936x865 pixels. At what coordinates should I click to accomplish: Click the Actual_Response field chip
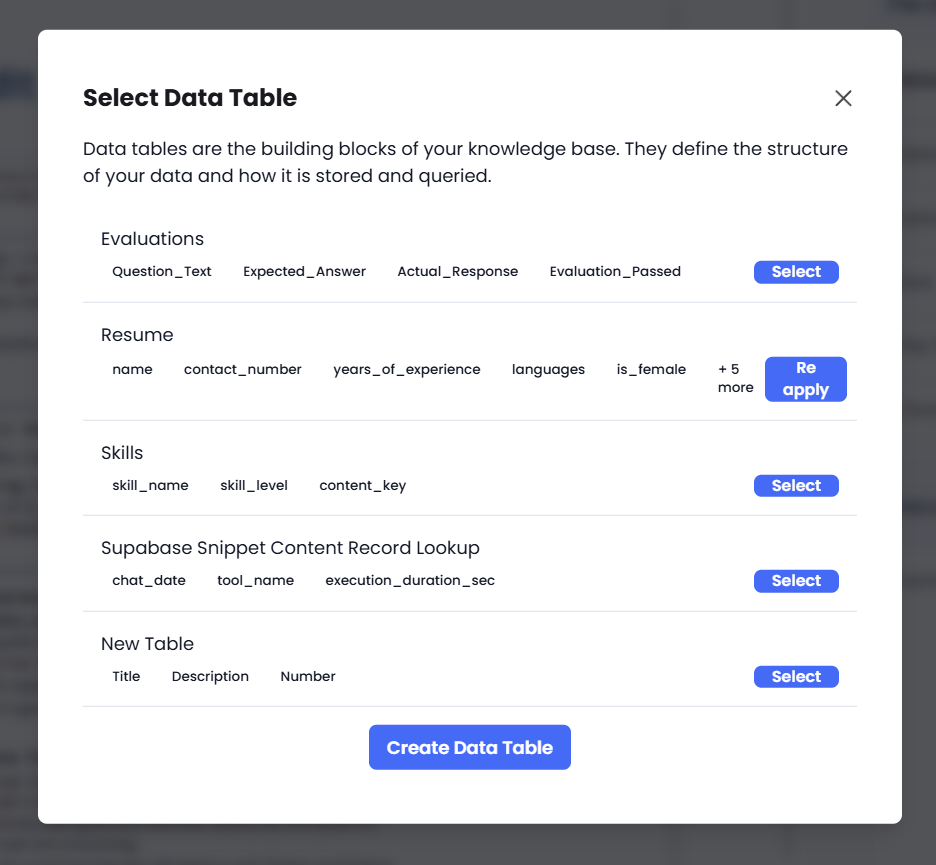pos(457,271)
